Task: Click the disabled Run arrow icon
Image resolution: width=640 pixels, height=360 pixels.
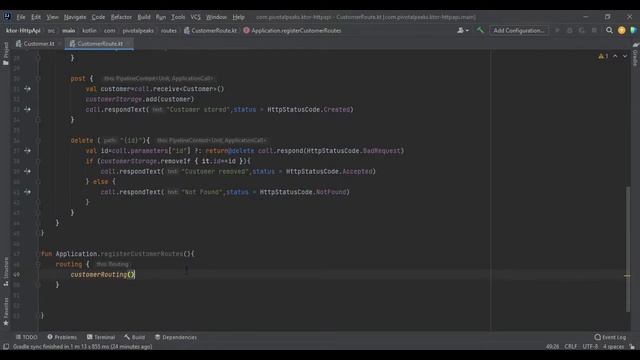Action: coord(557,30)
